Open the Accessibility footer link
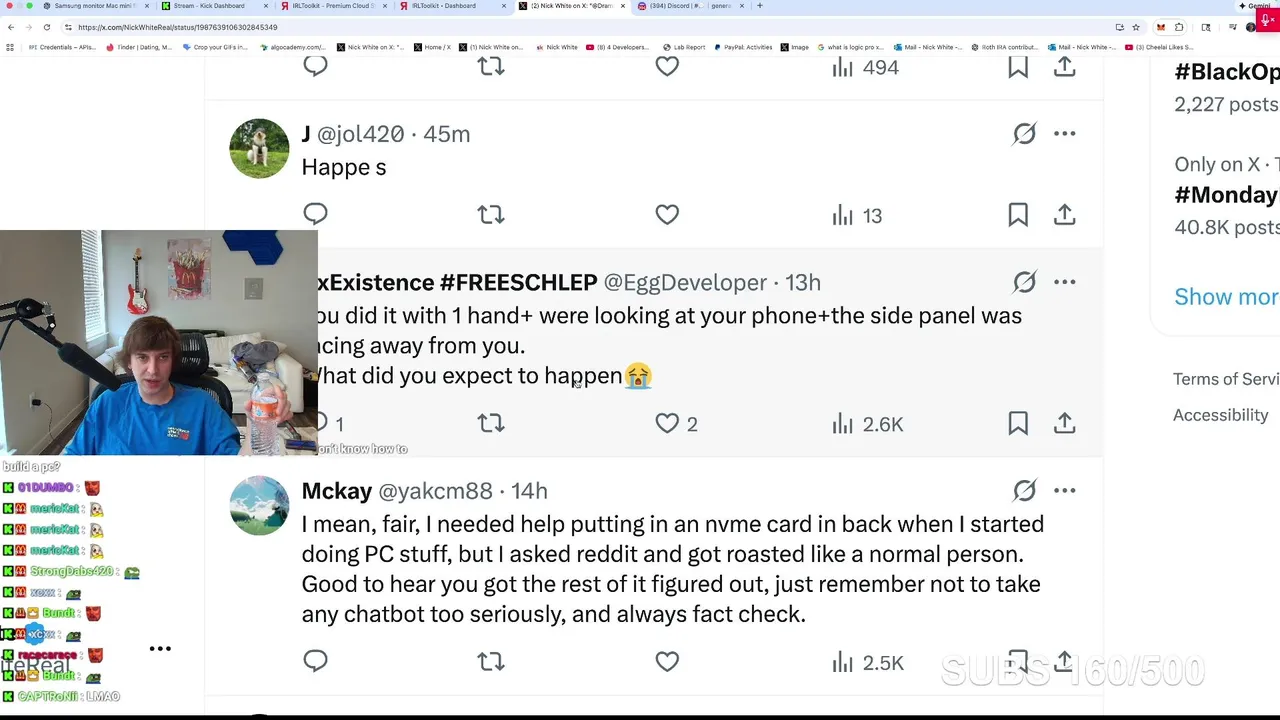 pyautogui.click(x=1220, y=415)
